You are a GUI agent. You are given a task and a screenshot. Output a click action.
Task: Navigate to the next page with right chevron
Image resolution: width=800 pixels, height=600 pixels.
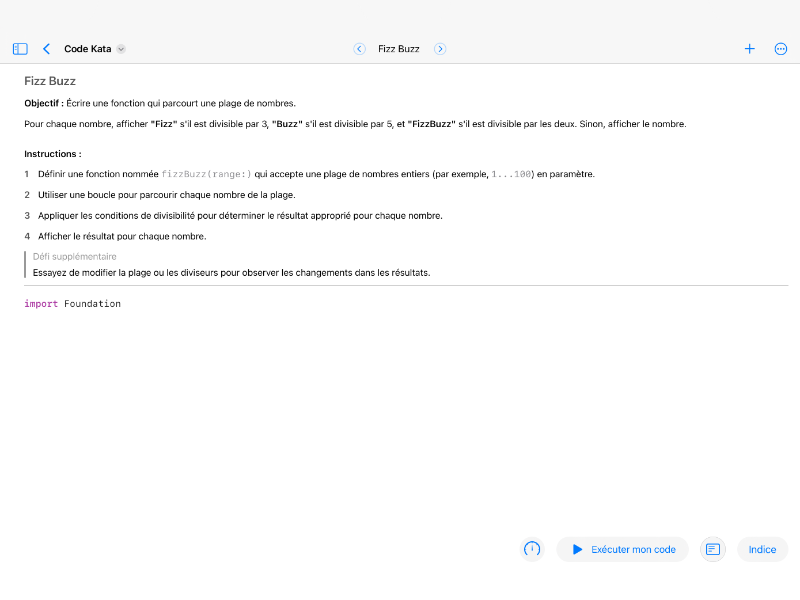pos(439,48)
